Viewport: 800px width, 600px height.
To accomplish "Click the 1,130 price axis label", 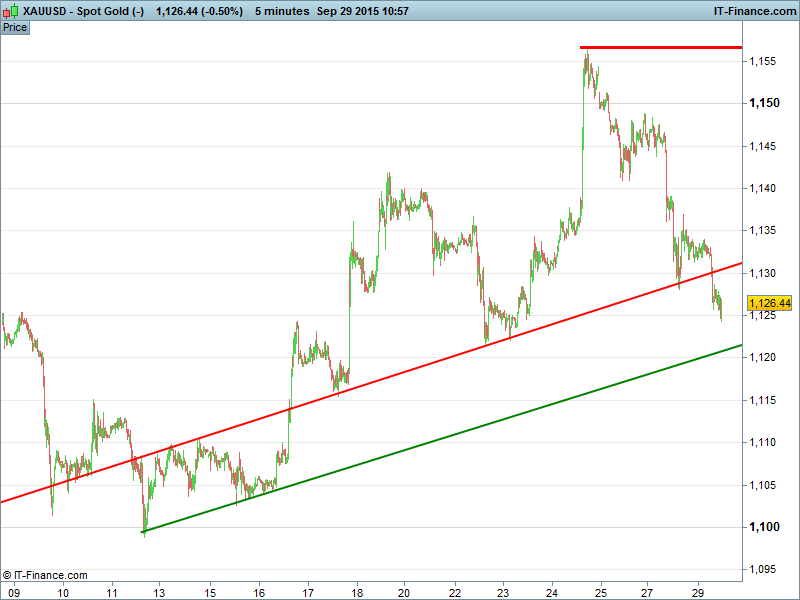I will pos(764,273).
